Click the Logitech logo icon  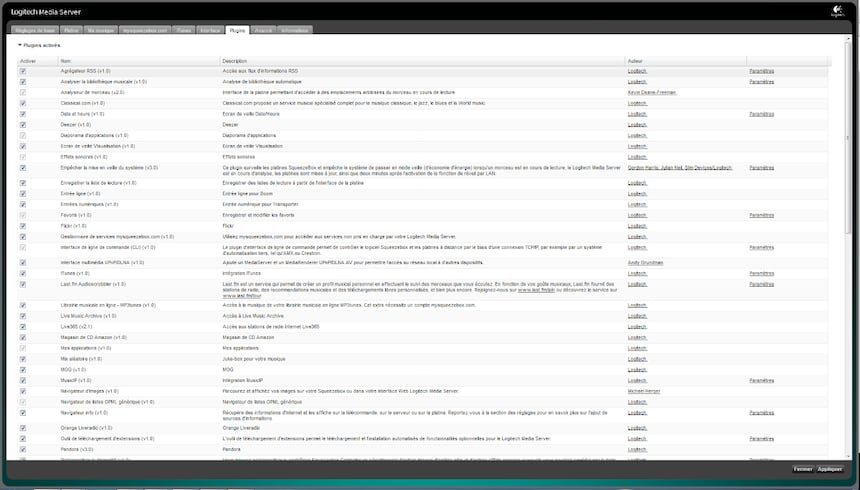838,12
